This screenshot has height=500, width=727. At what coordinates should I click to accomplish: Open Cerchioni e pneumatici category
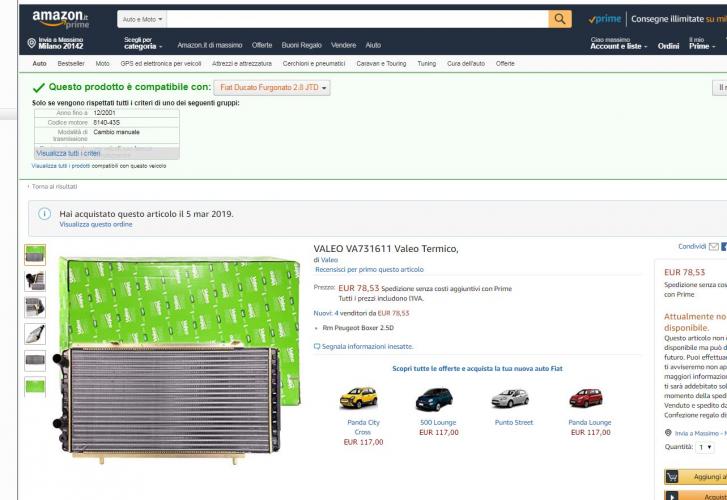tap(314, 64)
